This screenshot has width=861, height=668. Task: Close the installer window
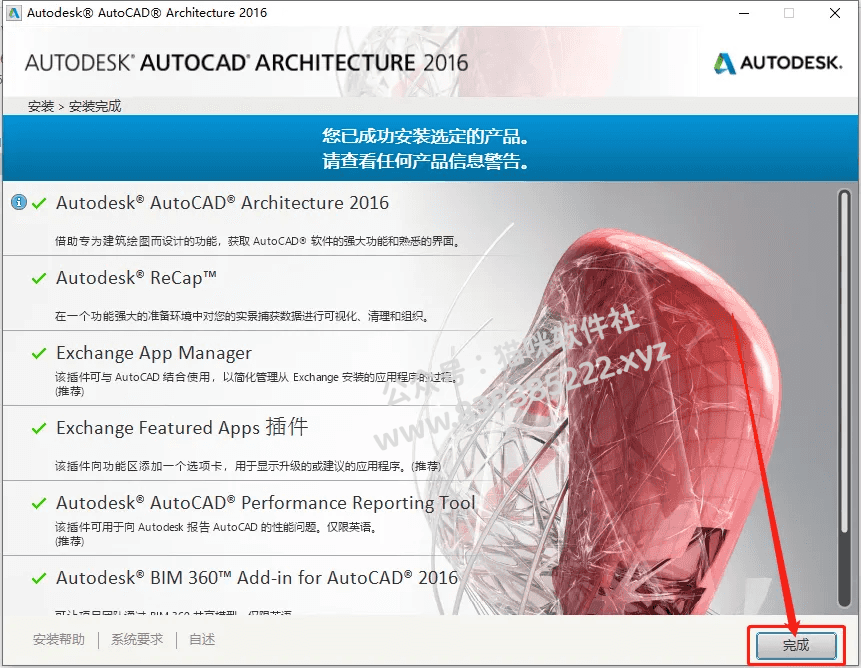tap(835, 13)
